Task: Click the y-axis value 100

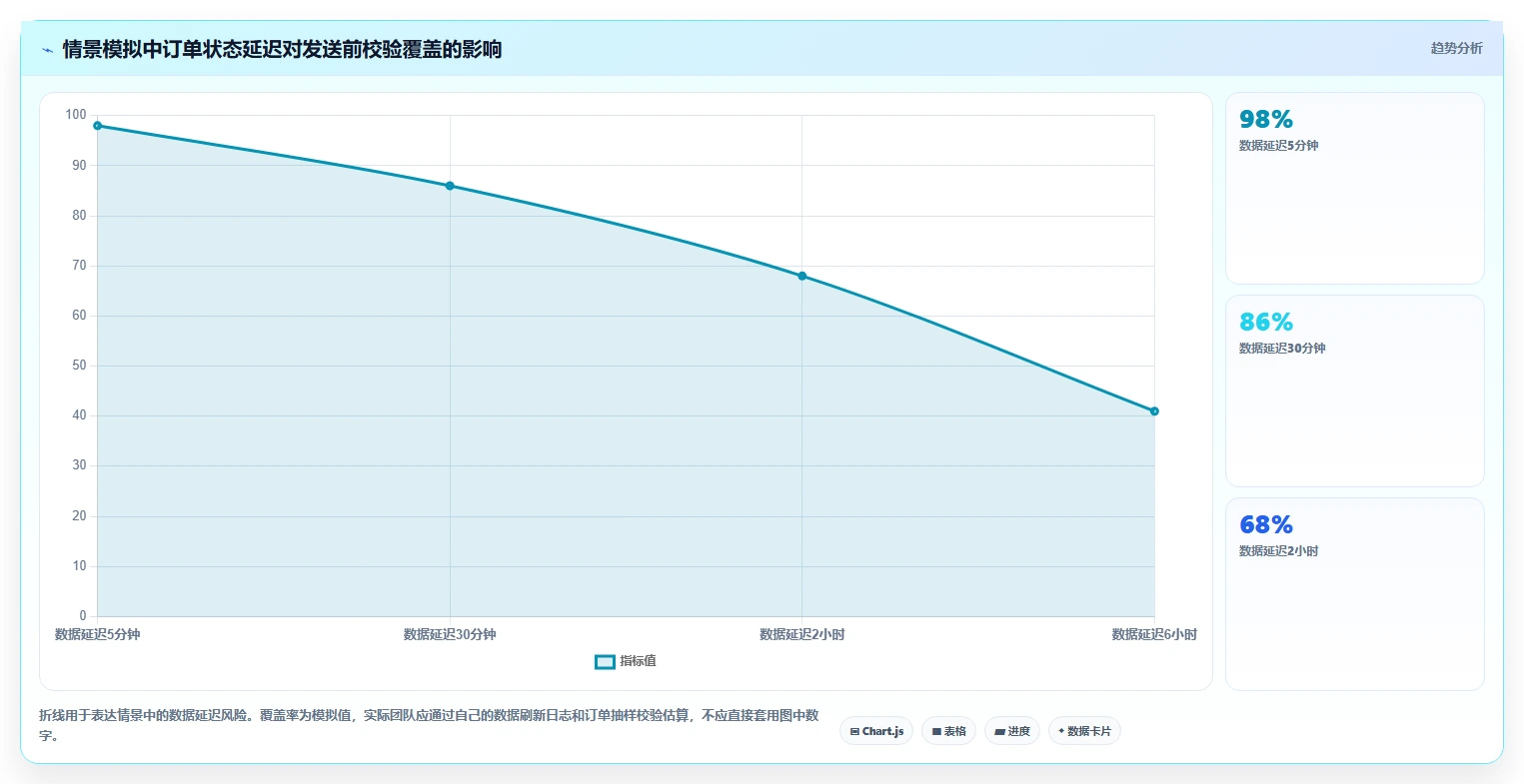Action: (x=76, y=115)
